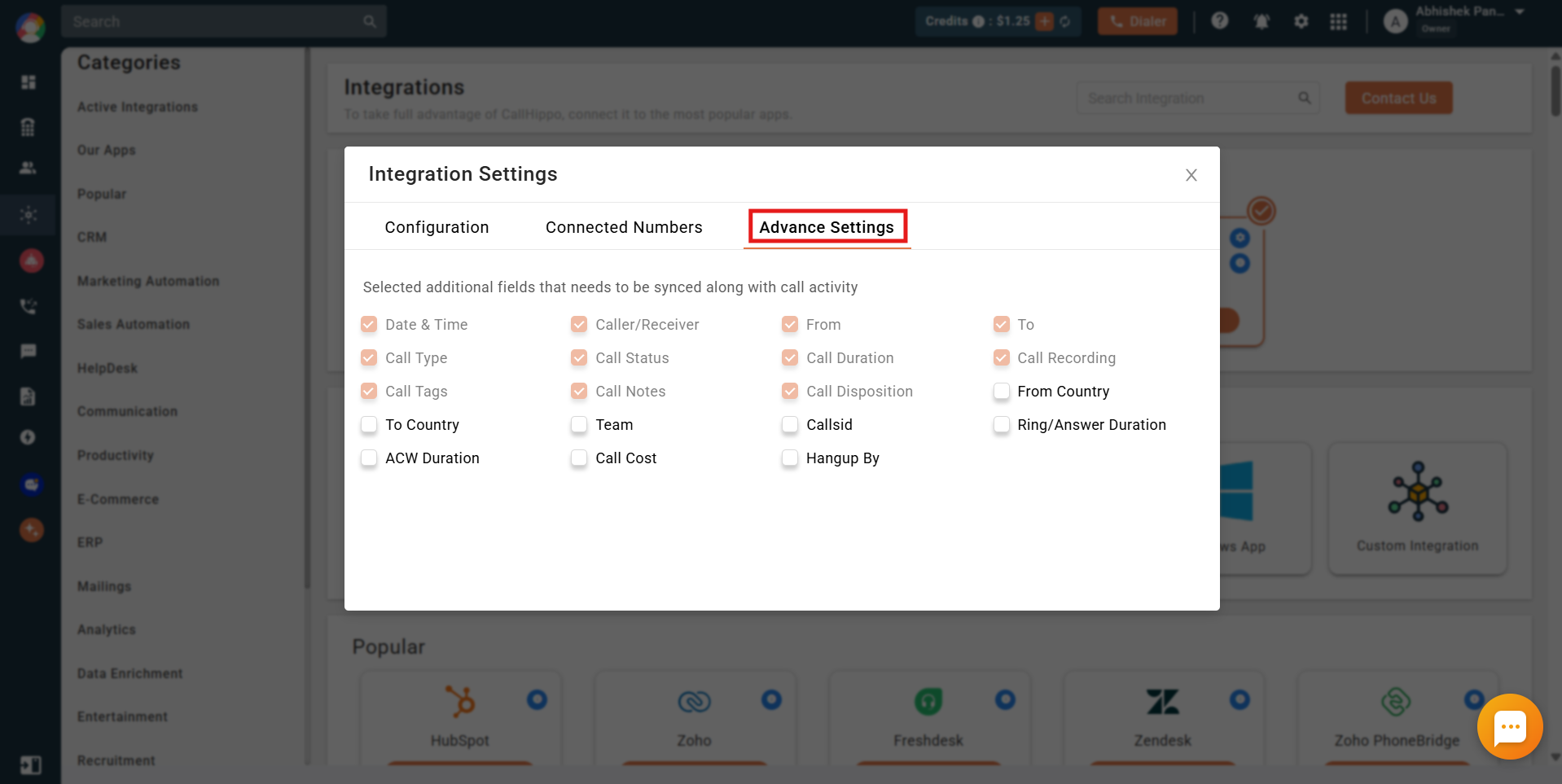Uncheck Call Type field

tap(369, 358)
